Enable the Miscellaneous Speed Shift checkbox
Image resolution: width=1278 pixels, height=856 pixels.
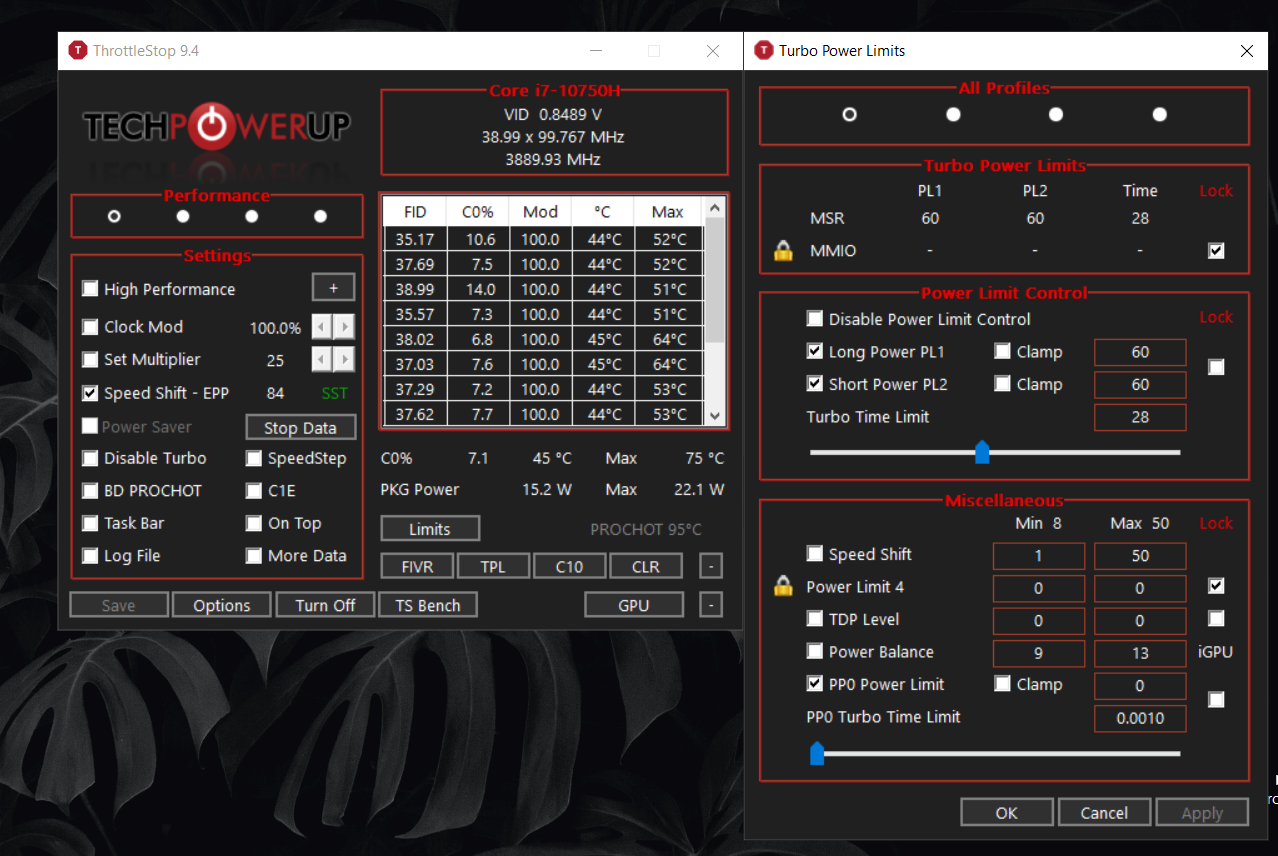point(815,554)
